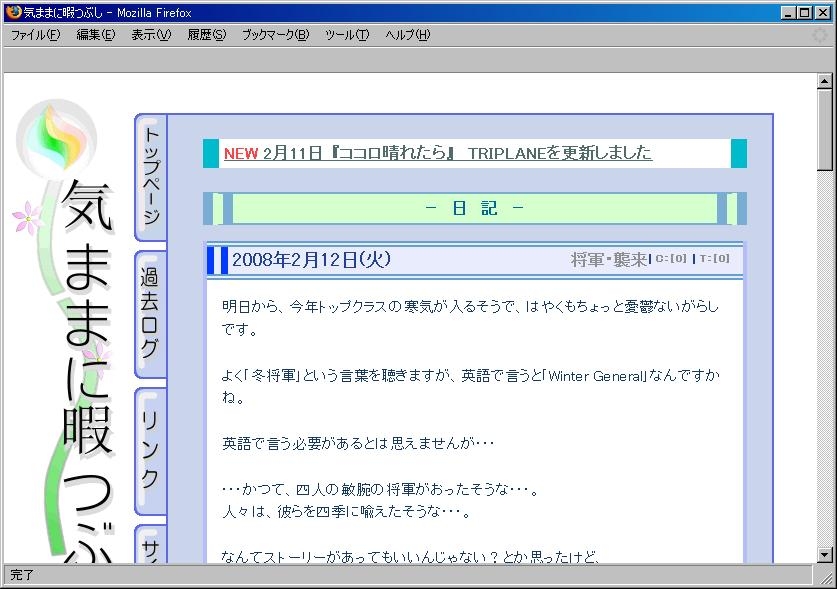Image resolution: width=837 pixels, height=589 pixels.
Task: Switch to the 過去ログ side tab
Action: 151,312
